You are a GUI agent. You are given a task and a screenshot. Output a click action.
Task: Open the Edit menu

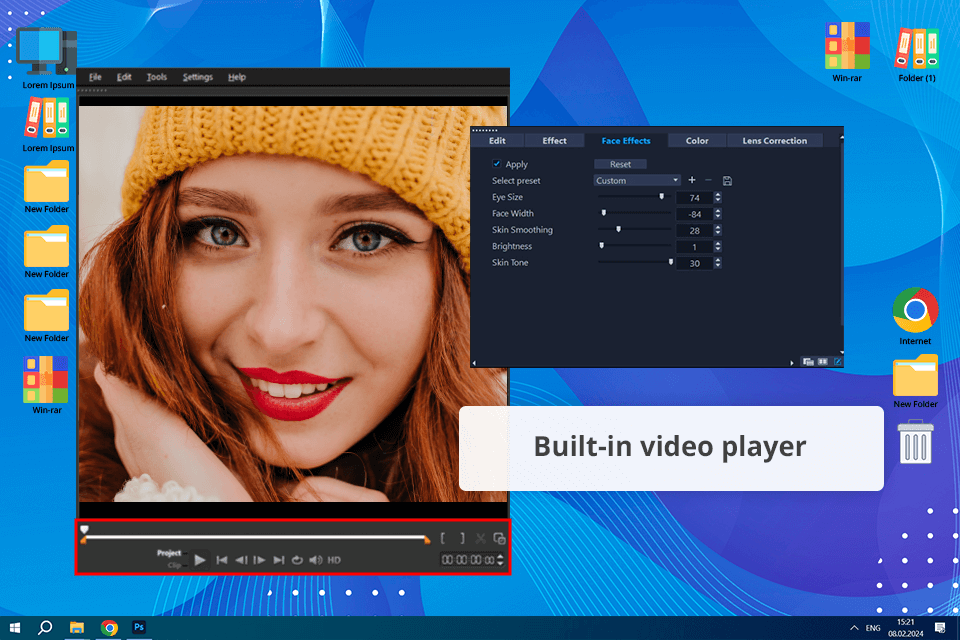[x=124, y=77]
